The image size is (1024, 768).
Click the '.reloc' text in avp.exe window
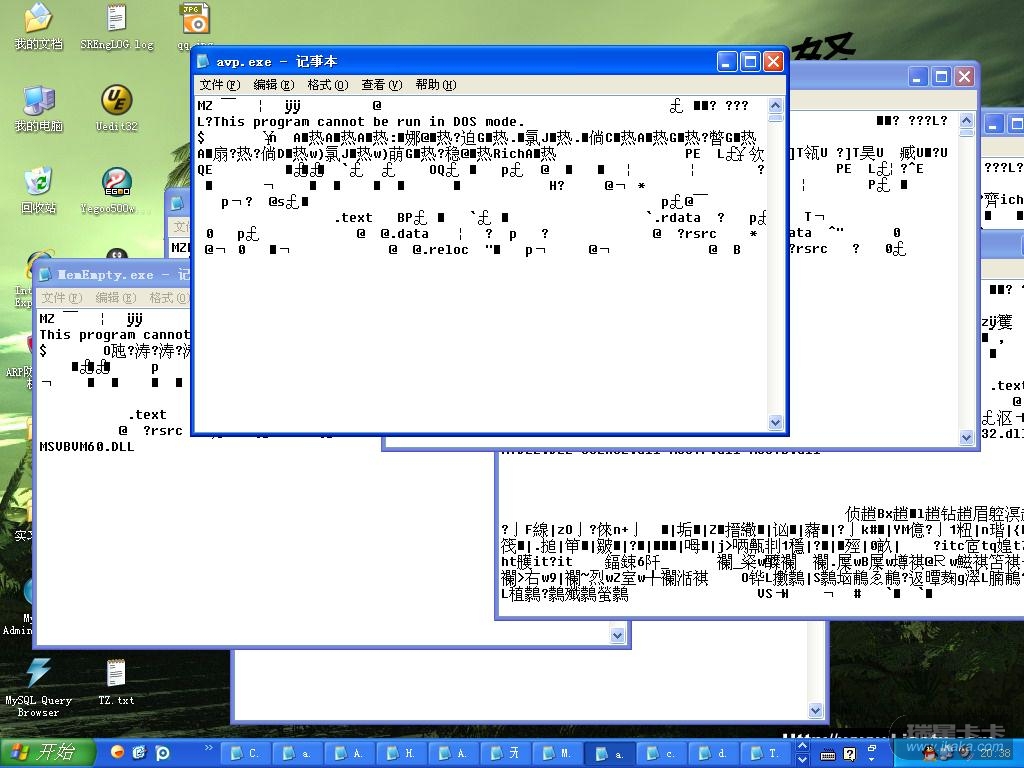pyautogui.click(x=444, y=249)
